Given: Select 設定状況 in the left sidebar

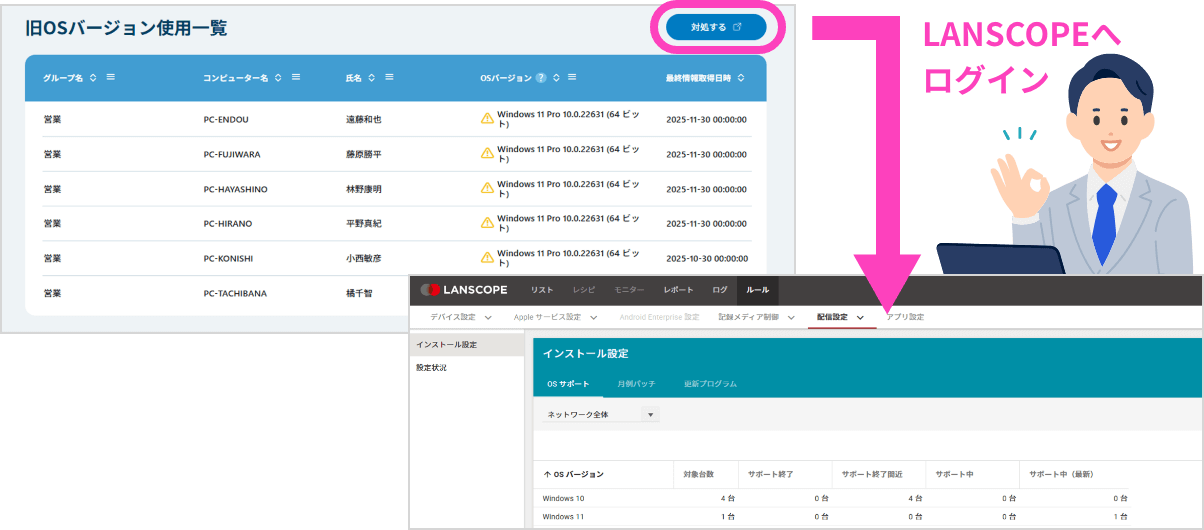Looking at the screenshot, I should pyautogui.click(x=432, y=368).
